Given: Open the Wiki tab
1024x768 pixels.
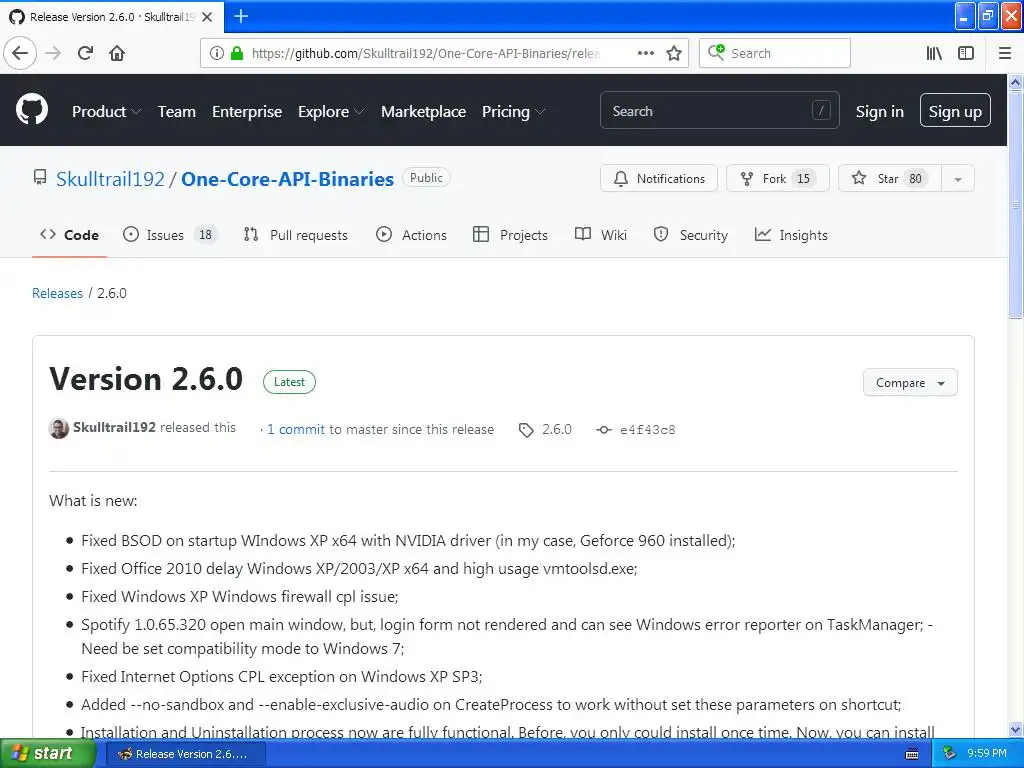Looking at the screenshot, I should click(601, 235).
